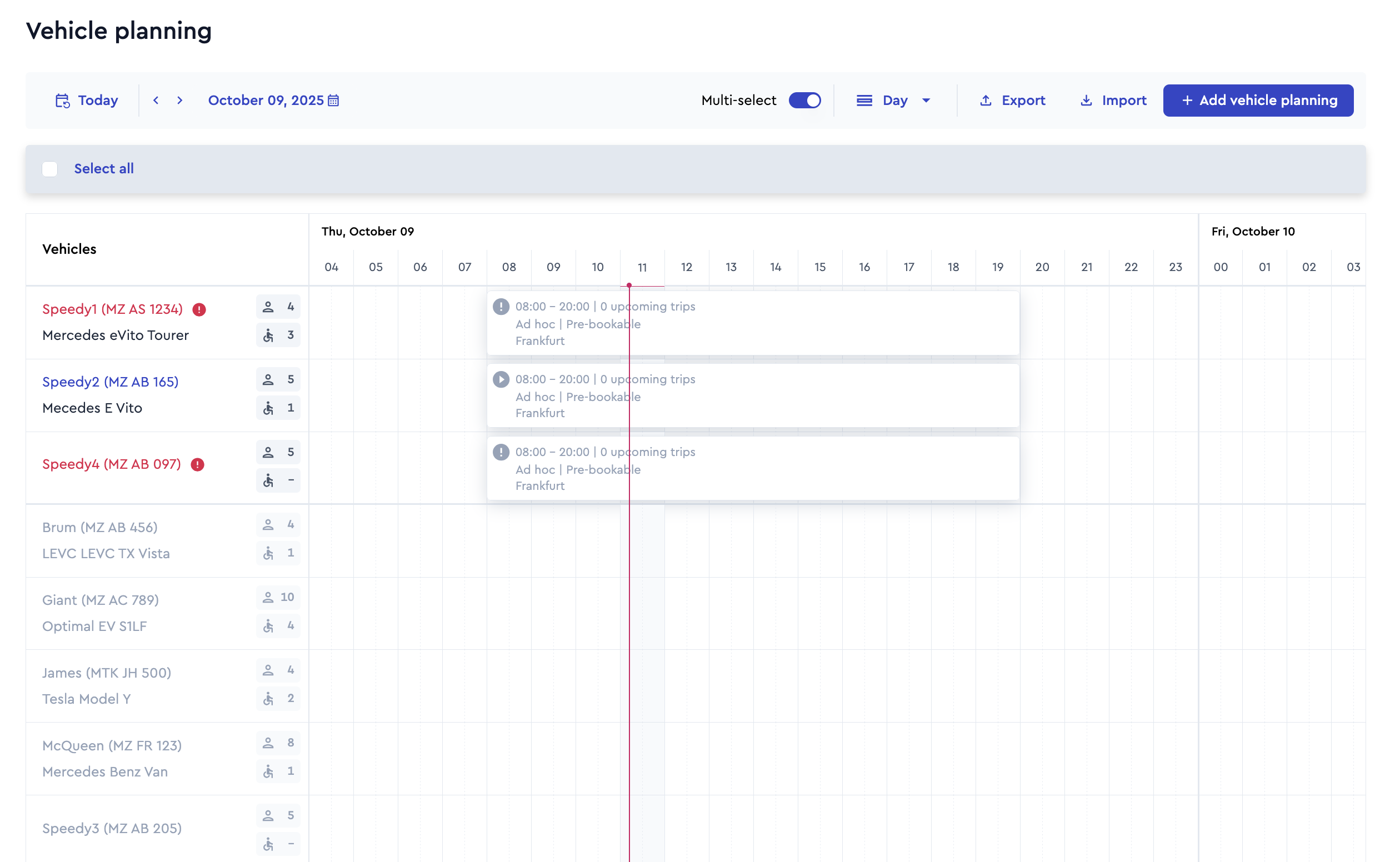Screen dimensions: 1400x862
Task: Click Import button
Action: pyautogui.click(x=1113, y=101)
